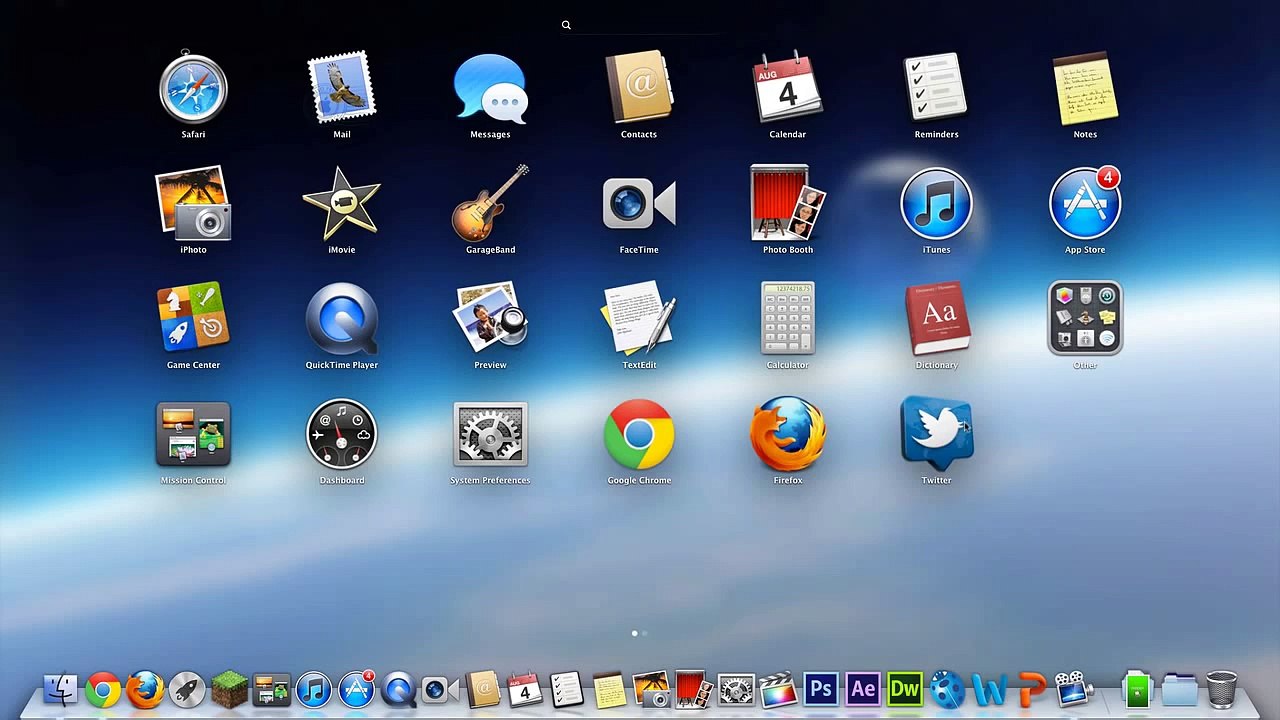
Task: Click the Launchpad search field
Action: click(x=640, y=25)
